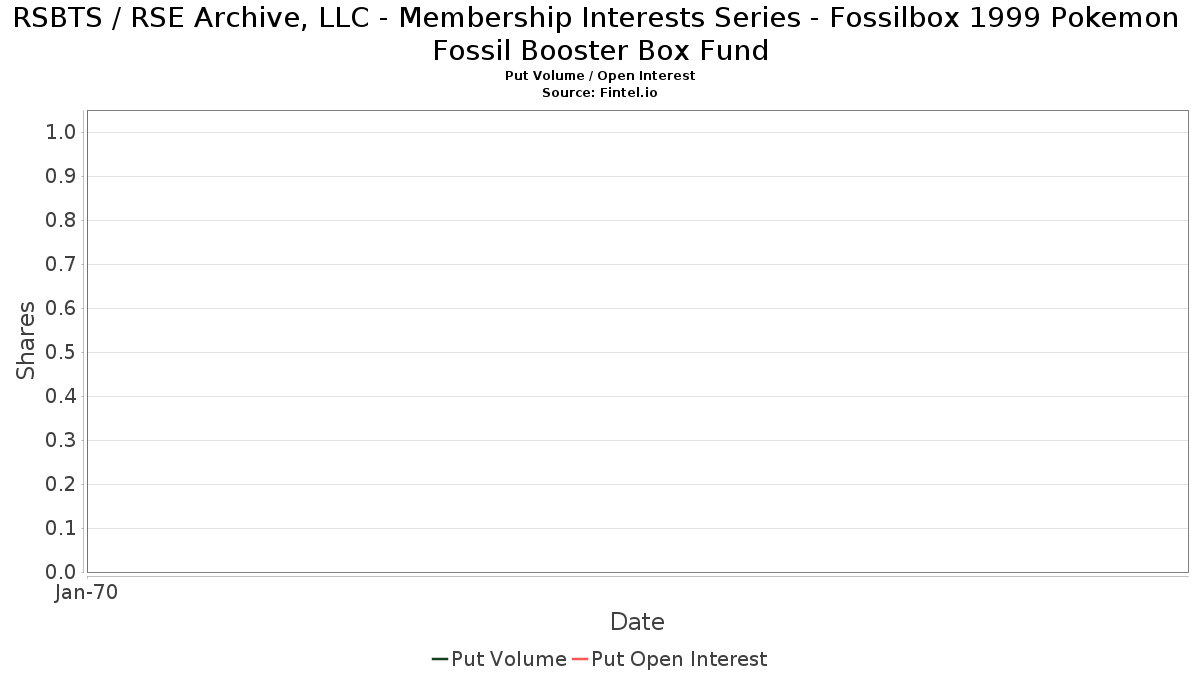The height and width of the screenshot is (675, 1200).
Task: Select the Jan-70 x-axis tick label
Action: click(86, 593)
